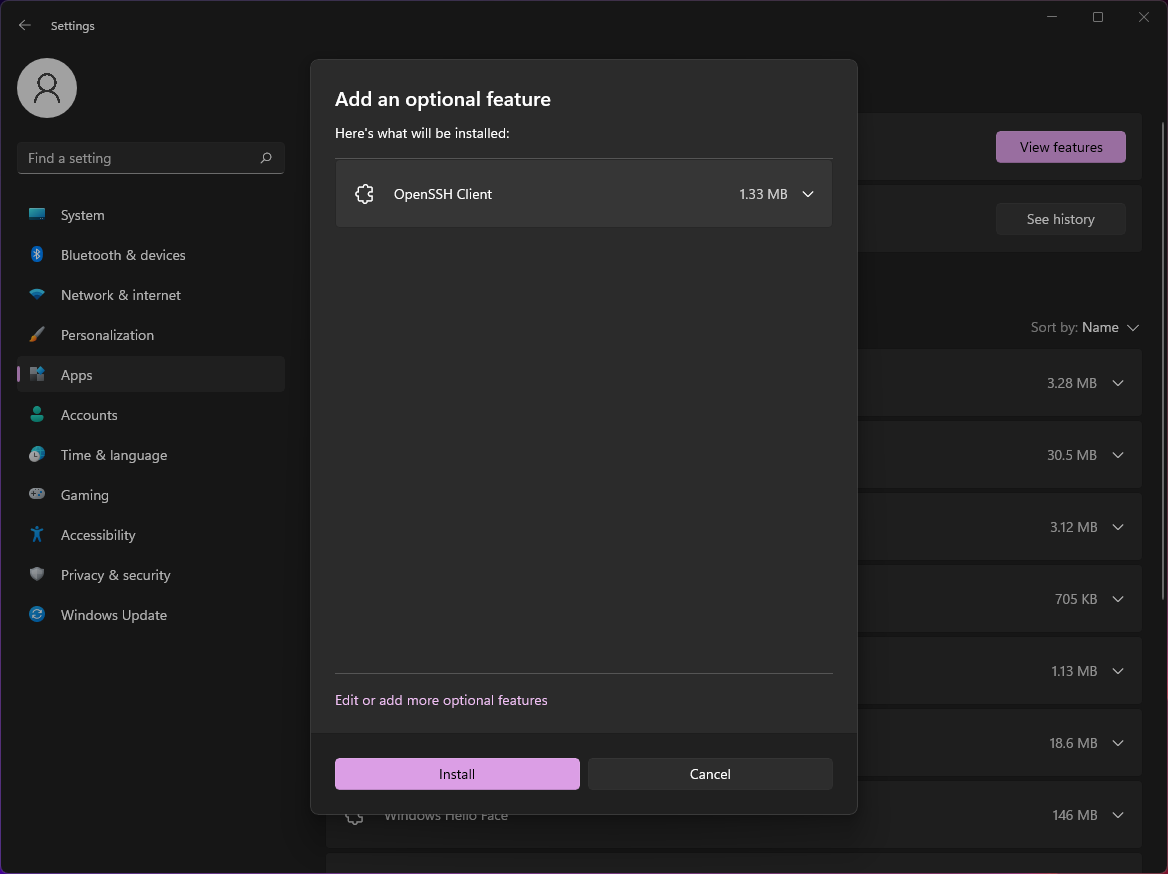Open the Sort by Name dropdown
This screenshot has height=874, width=1168.
coord(1085,327)
